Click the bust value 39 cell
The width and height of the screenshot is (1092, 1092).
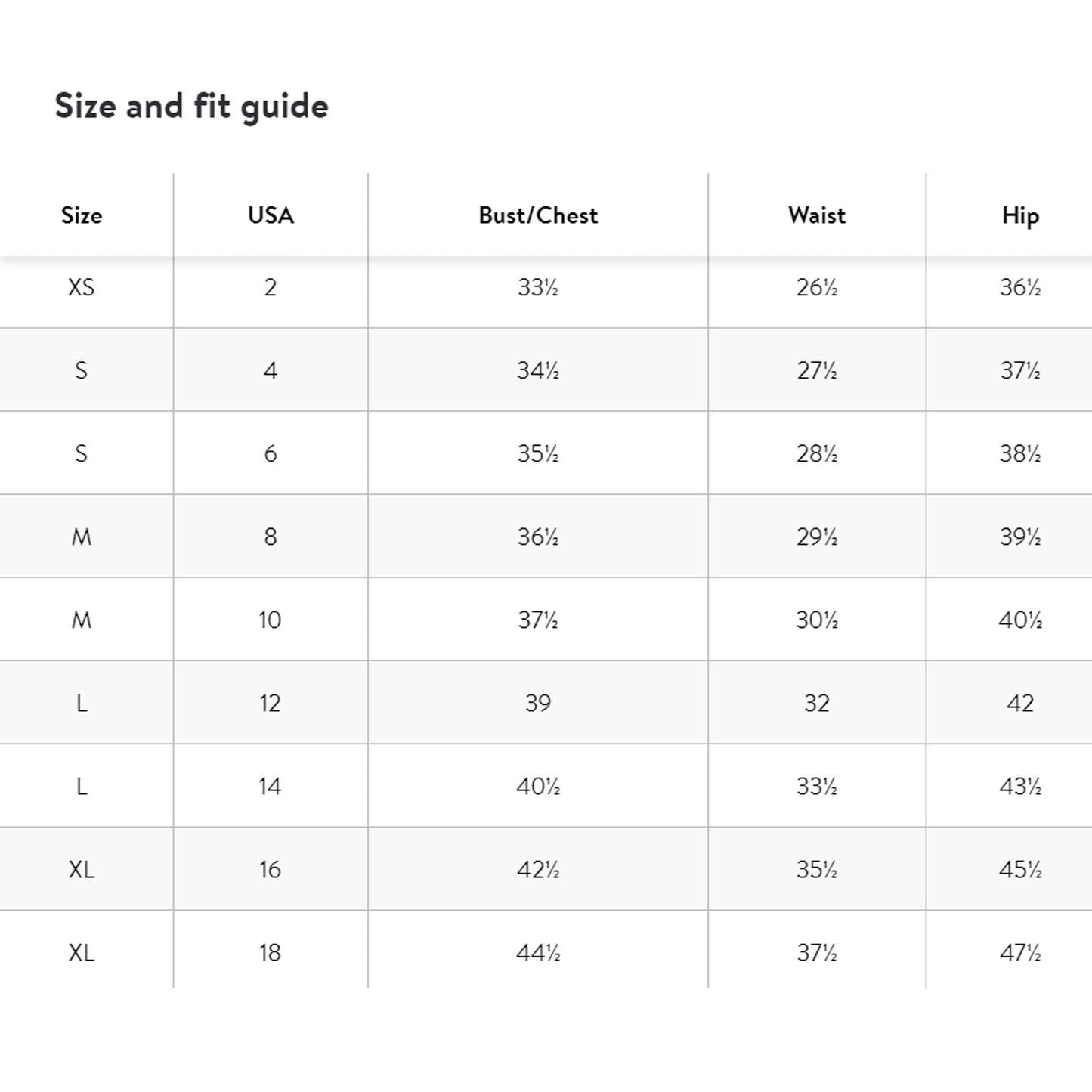[538, 703]
